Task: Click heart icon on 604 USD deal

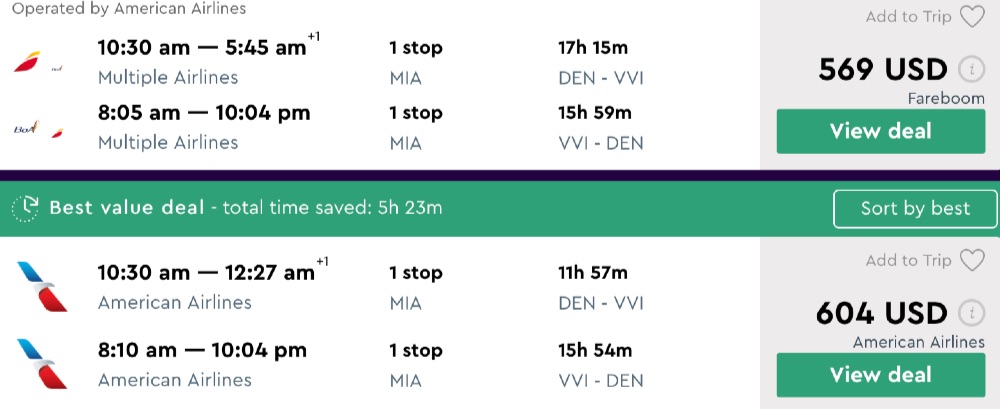Action: click(x=972, y=261)
